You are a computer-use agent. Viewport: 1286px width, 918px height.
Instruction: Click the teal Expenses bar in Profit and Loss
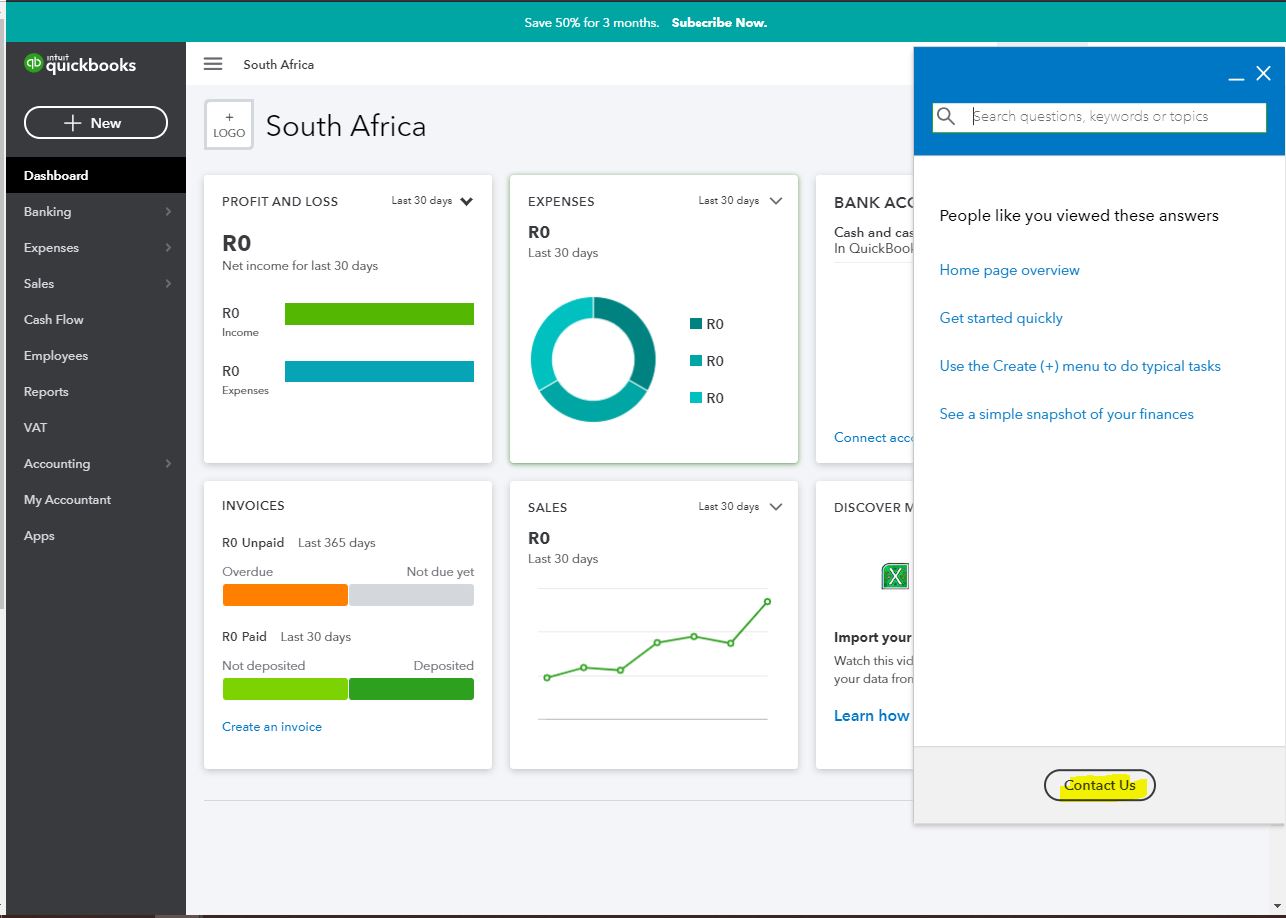click(x=379, y=371)
